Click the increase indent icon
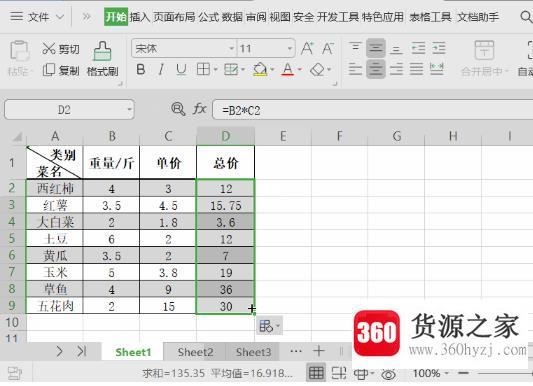Screen dimensions: 533x386 click(439, 48)
